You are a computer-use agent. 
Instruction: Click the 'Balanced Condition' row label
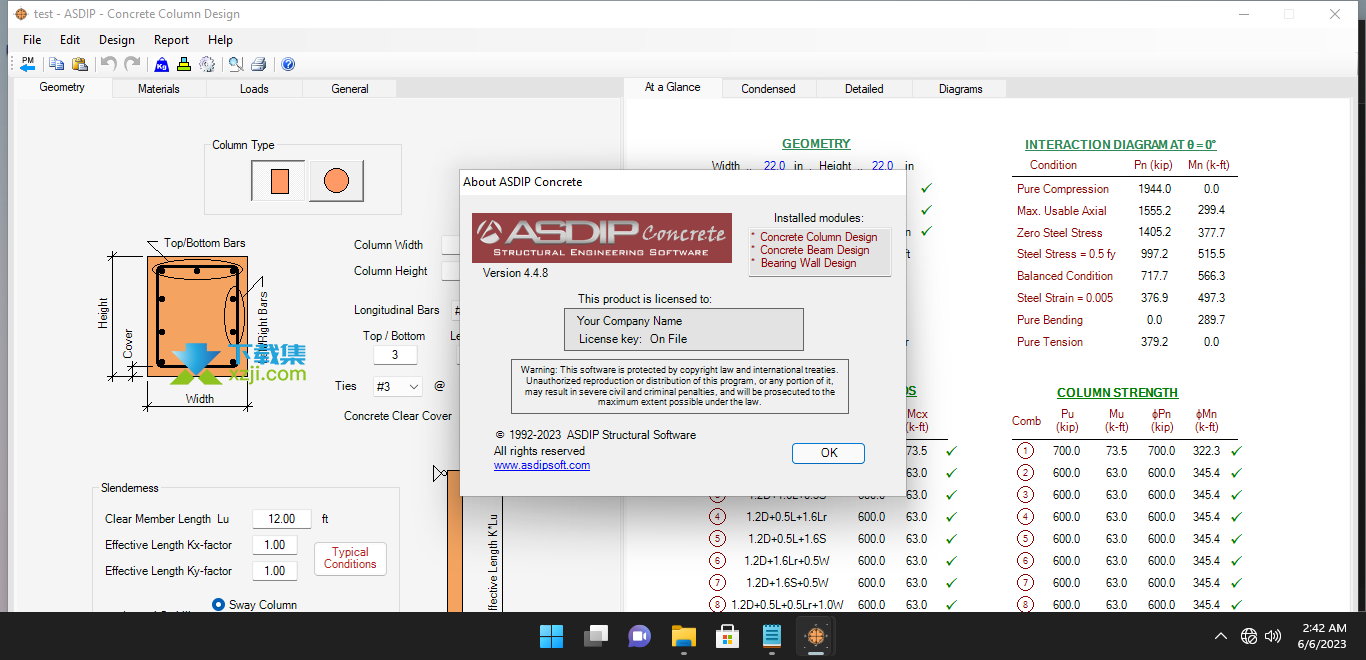click(x=1065, y=276)
